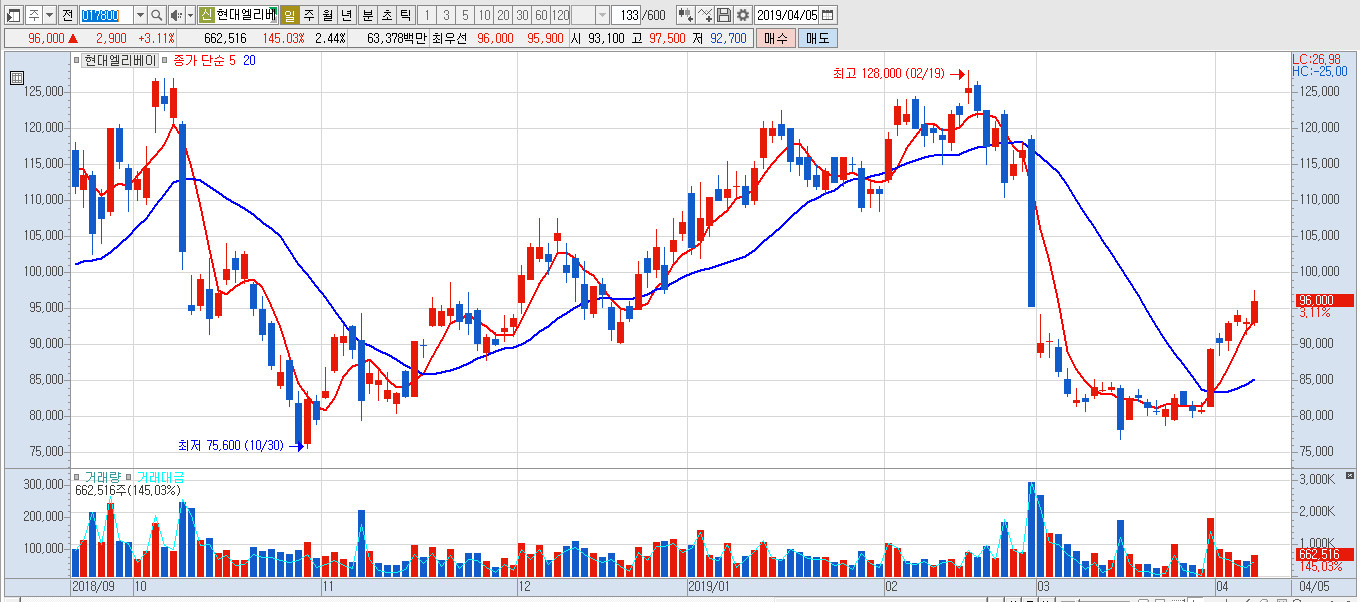Click the stock code field 017800
1360x602 pixels.
(x=105, y=15)
